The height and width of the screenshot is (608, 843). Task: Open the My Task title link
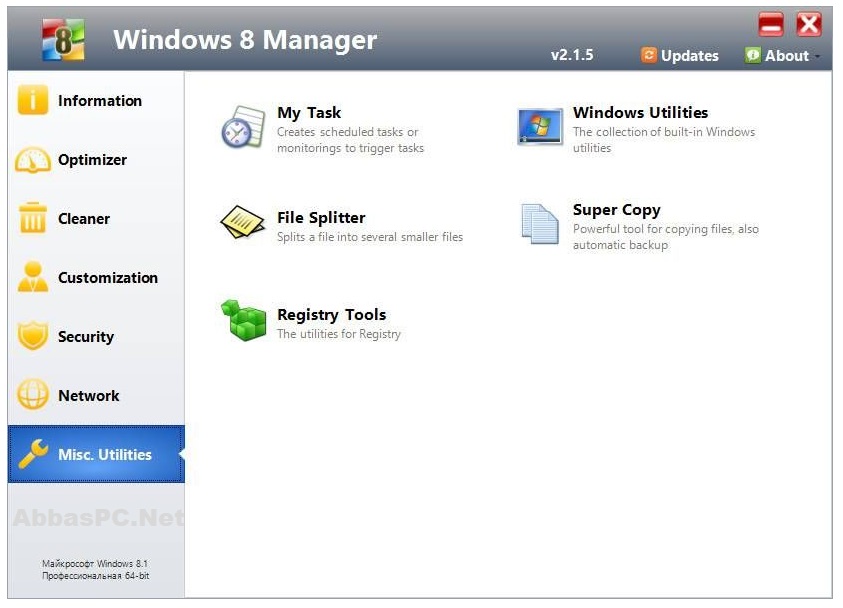pos(309,113)
